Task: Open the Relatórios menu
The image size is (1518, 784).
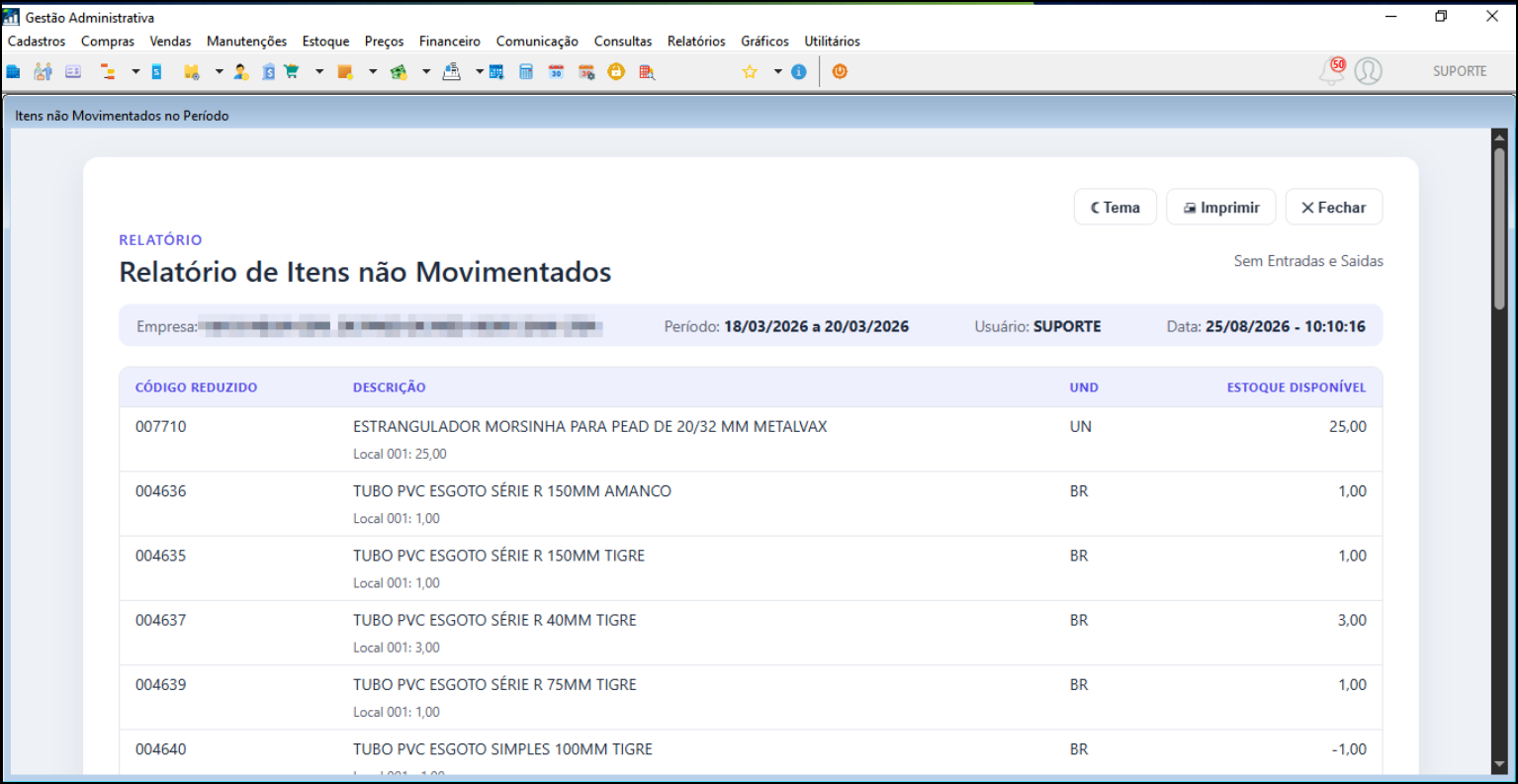Action: [x=696, y=42]
